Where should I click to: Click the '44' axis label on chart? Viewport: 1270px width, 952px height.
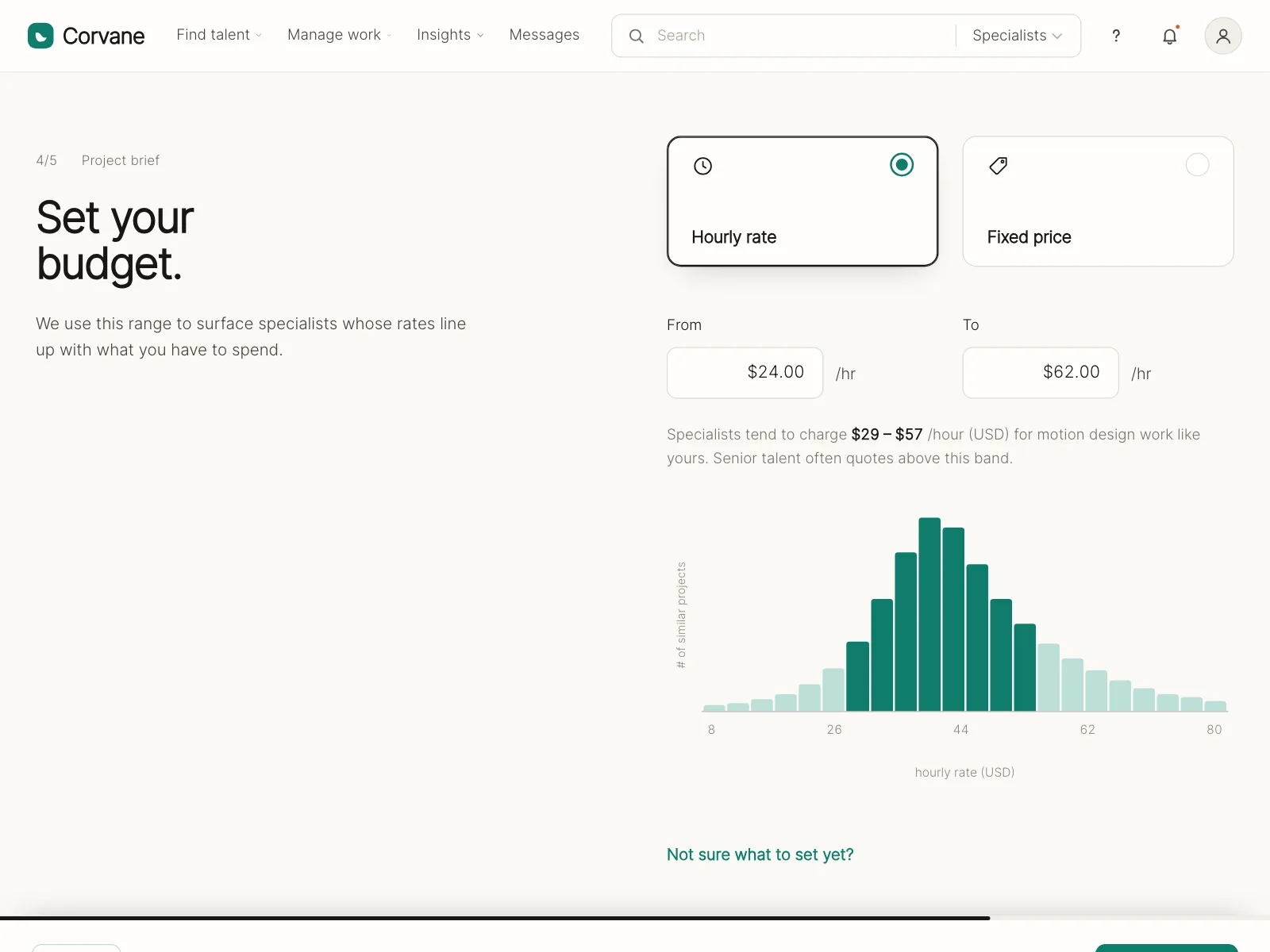click(x=961, y=730)
